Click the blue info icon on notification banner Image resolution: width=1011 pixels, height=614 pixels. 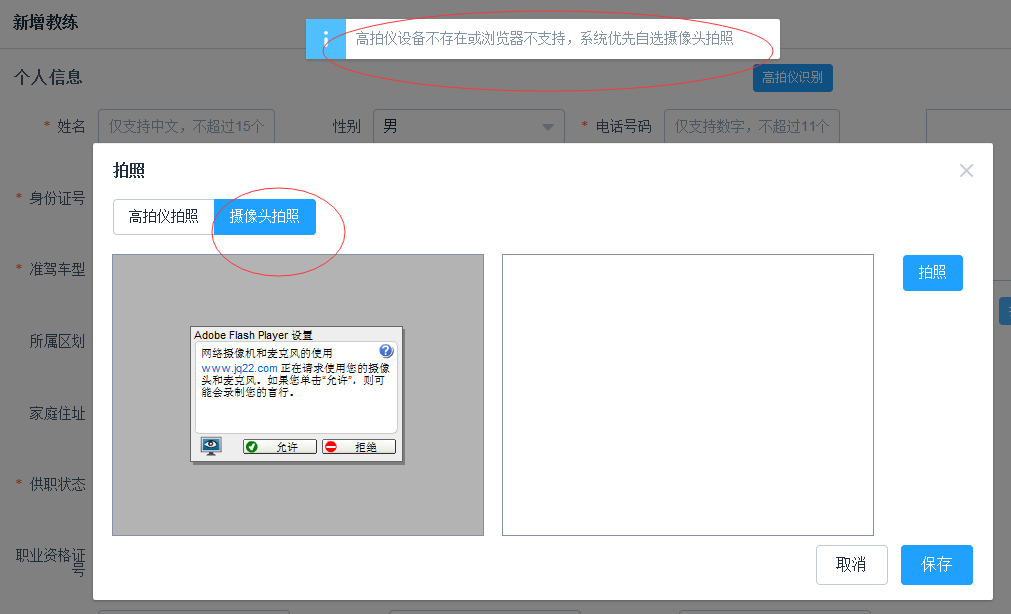[x=325, y=39]
